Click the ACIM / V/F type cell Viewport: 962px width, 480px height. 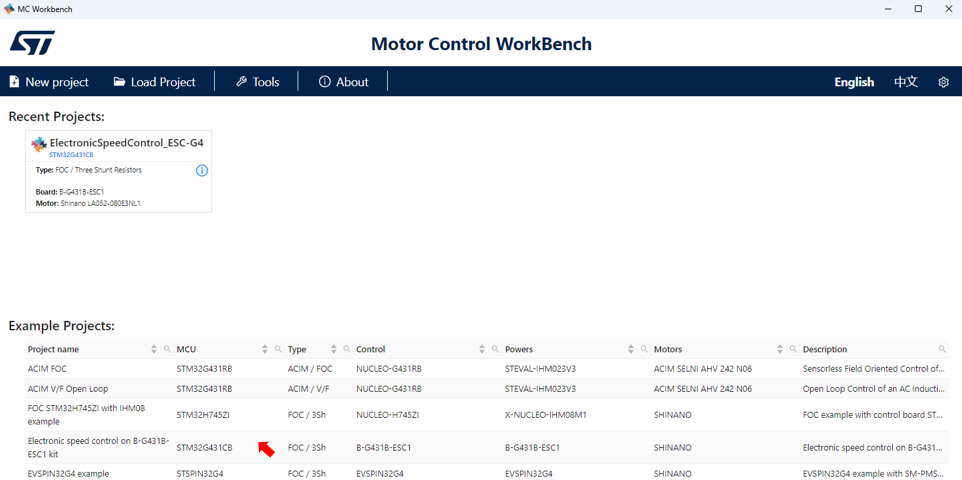308,389
